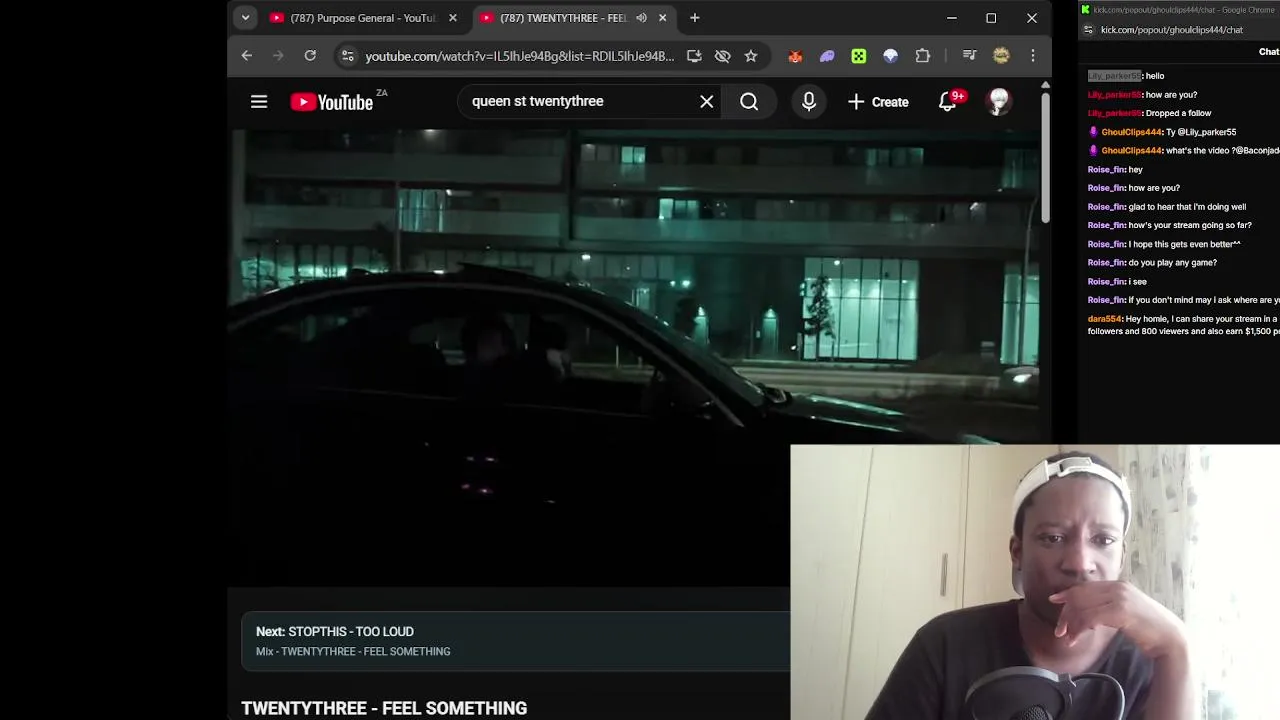
Task: Open YouTube notifications bell
Action: coord(948,101)
